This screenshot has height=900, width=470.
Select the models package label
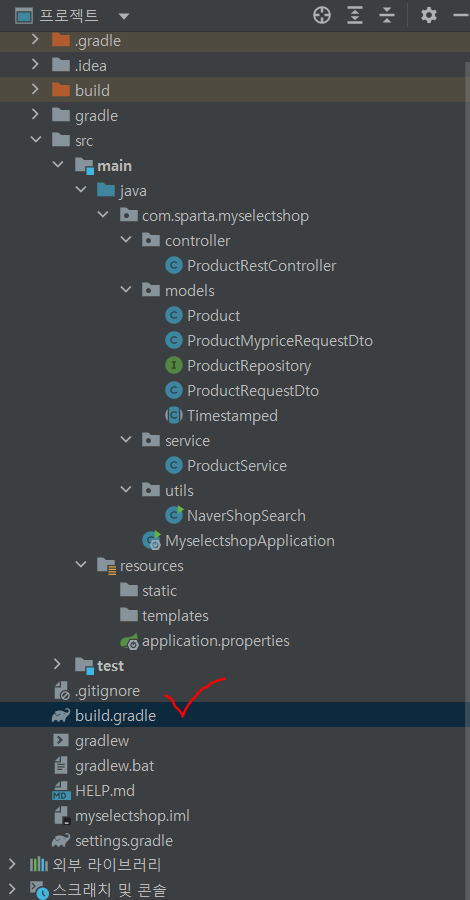pos(189,290)
